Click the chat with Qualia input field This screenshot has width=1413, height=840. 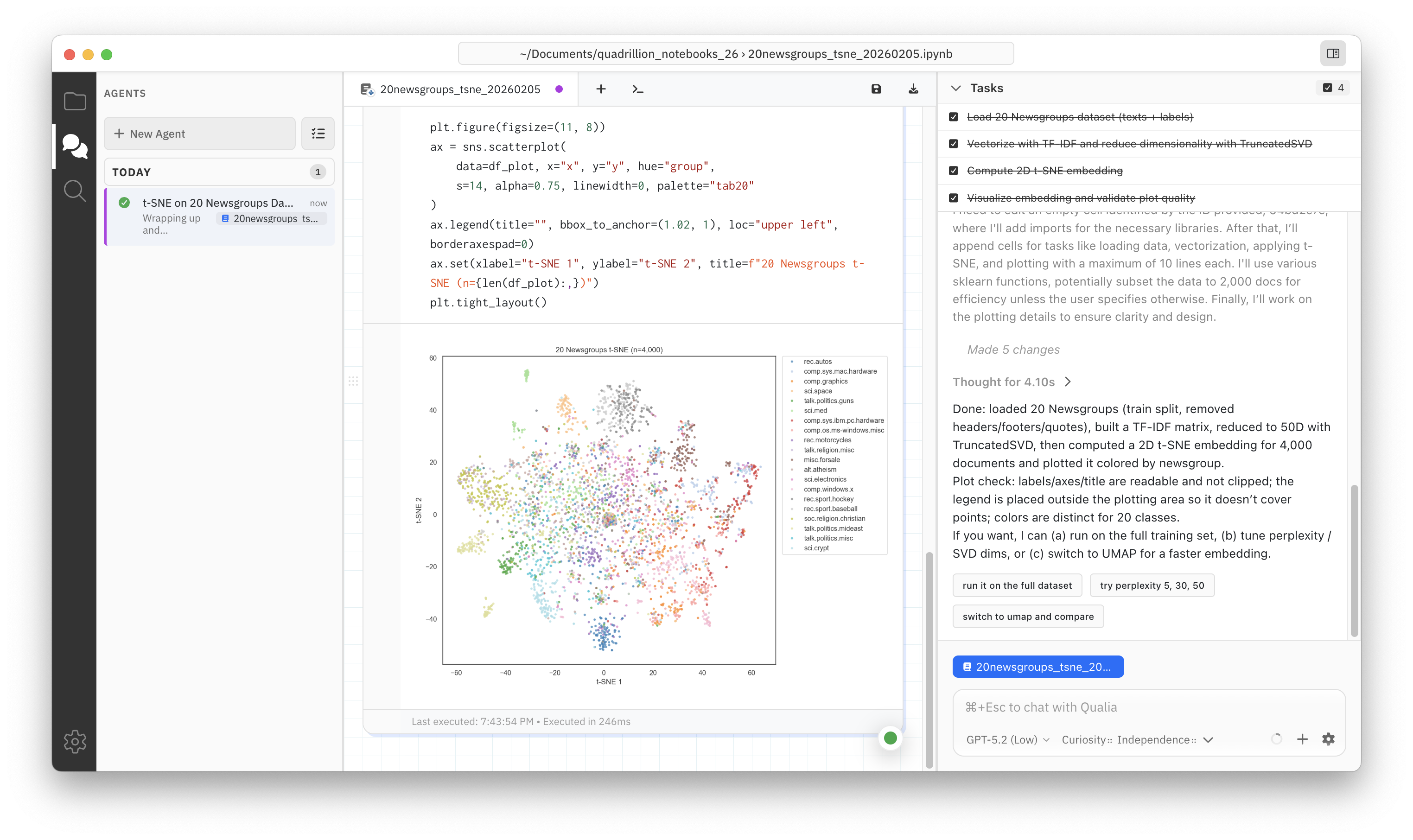1148,707
